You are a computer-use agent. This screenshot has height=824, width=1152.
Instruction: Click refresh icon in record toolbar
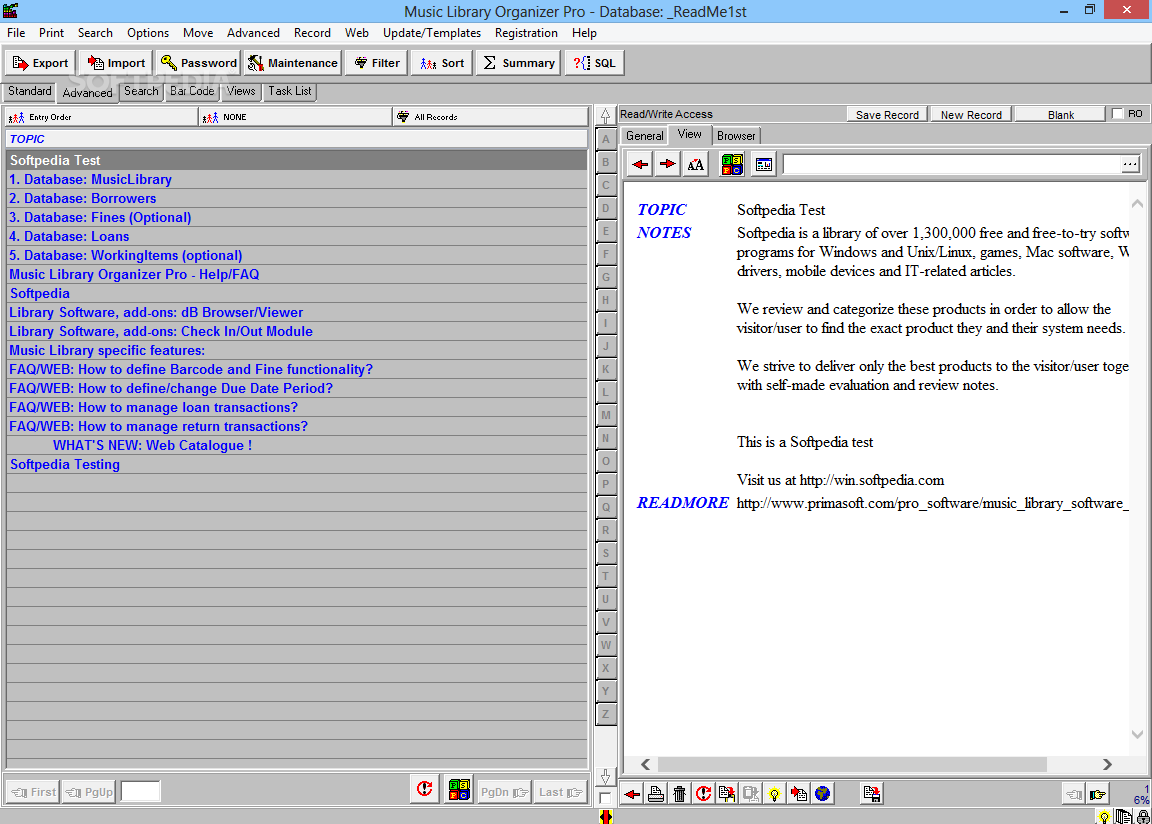703,794
